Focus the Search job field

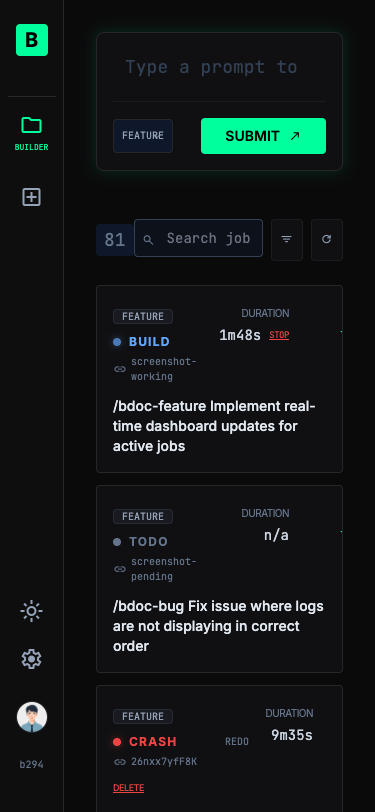198,238
